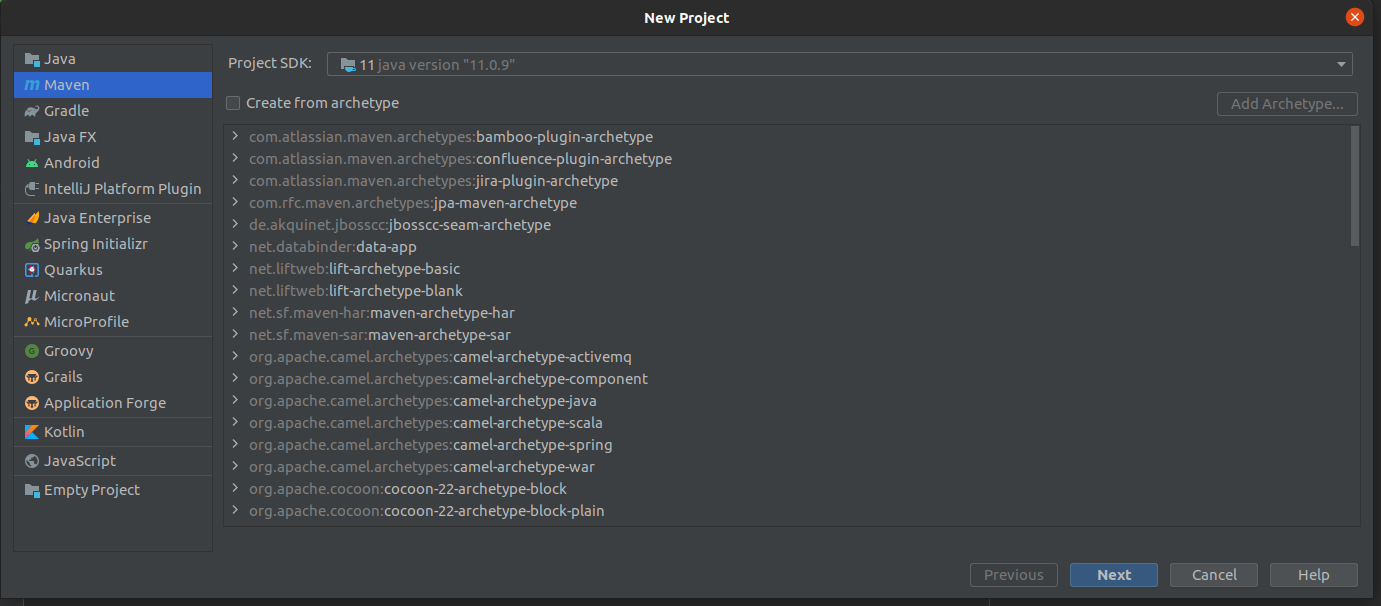
Task: Select Empty Project entry
Action: [x=113, y=490]
